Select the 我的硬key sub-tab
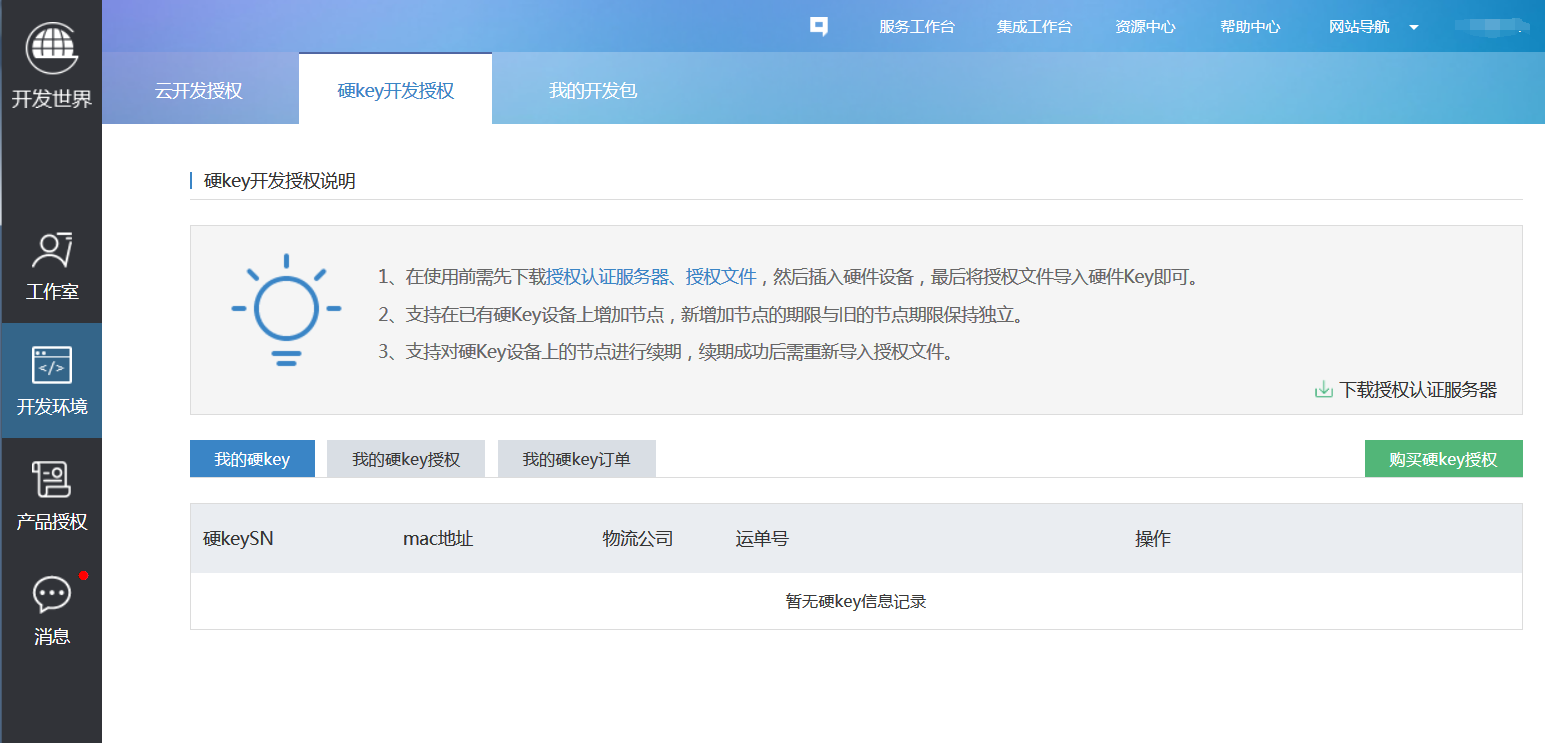The height and width of the screenshot is (743, 1545). (x=252, y=459)
